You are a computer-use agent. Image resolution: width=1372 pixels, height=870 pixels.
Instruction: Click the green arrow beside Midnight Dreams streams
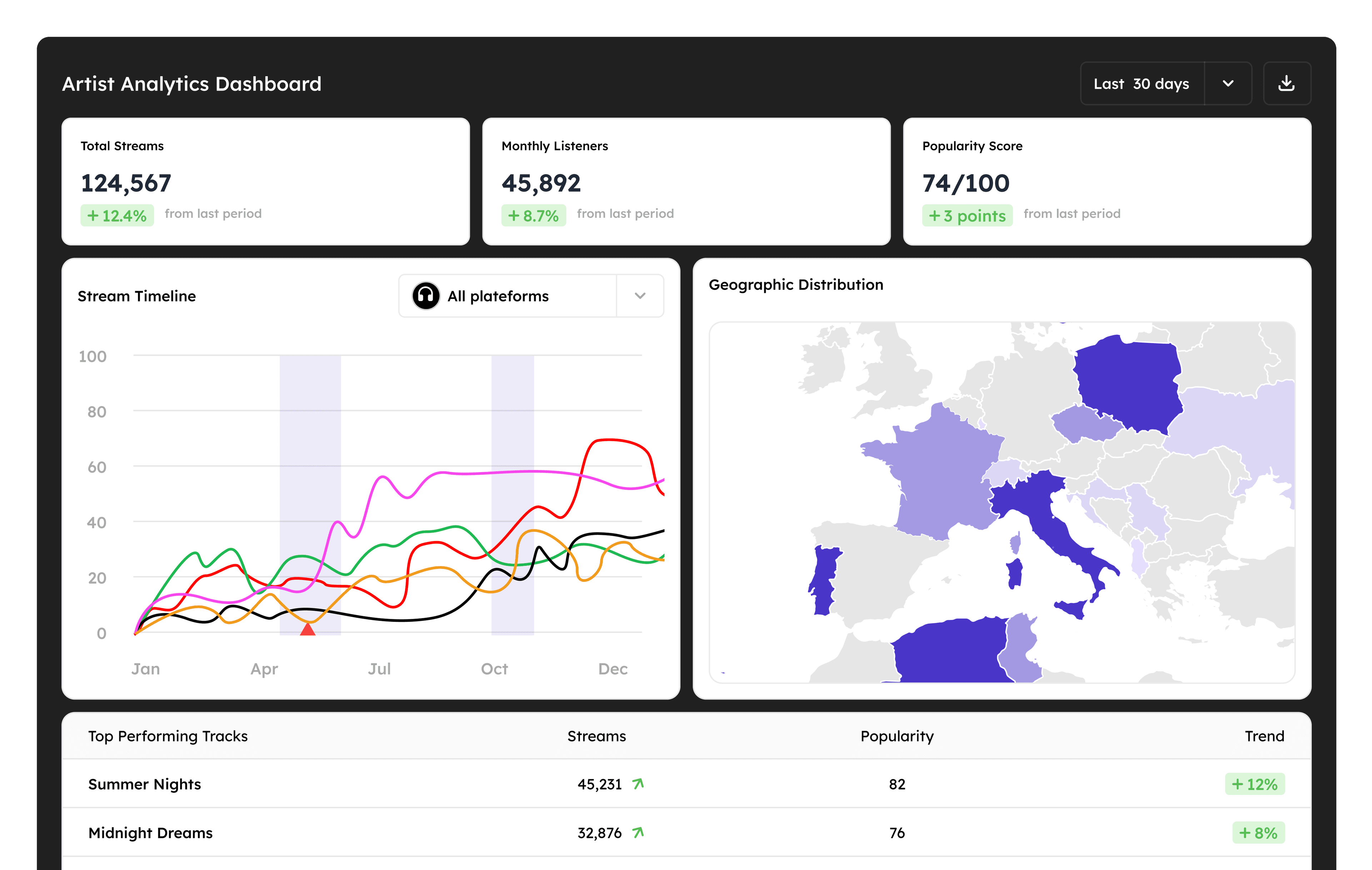638,832
